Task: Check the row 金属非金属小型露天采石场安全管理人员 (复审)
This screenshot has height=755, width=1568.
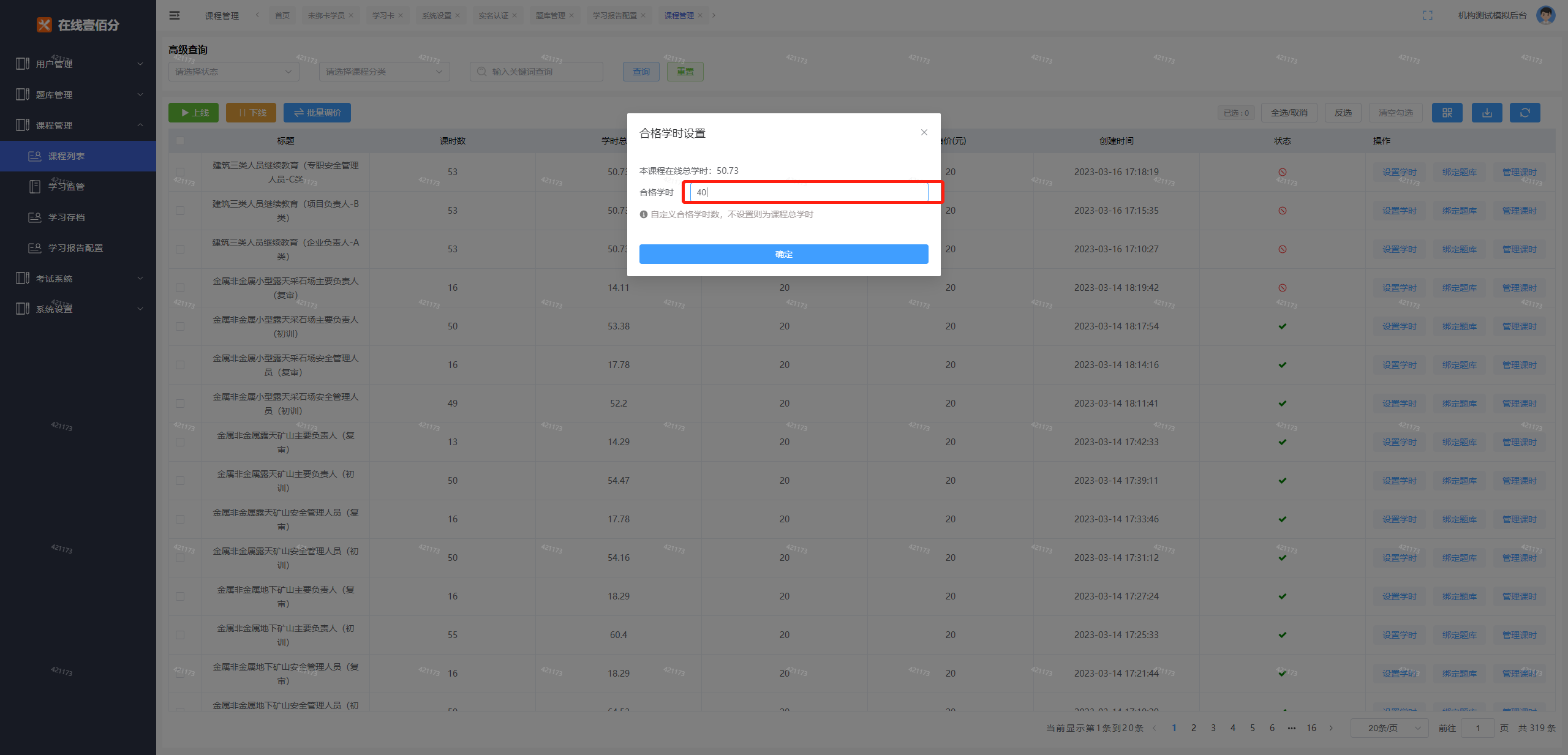Action: tap(180, 365)
